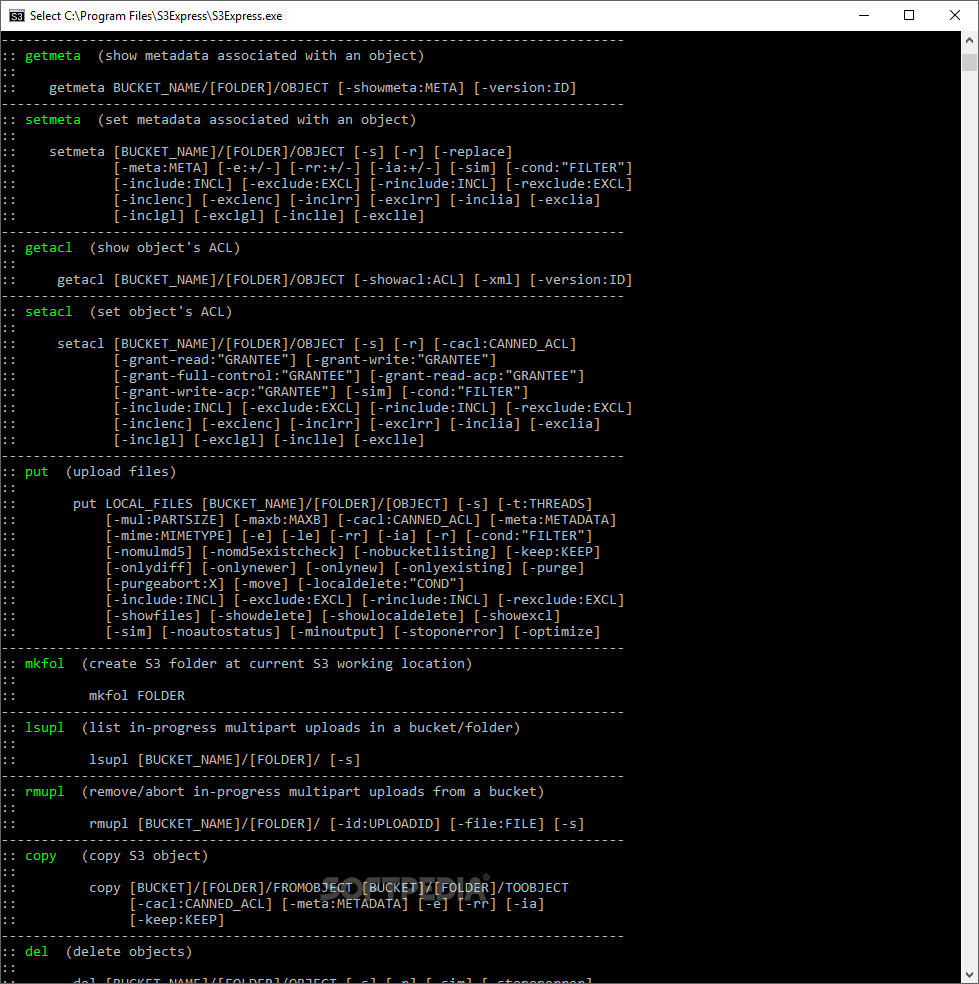Click the green 'put' command name
979x984 pixels.
point(36,472)
